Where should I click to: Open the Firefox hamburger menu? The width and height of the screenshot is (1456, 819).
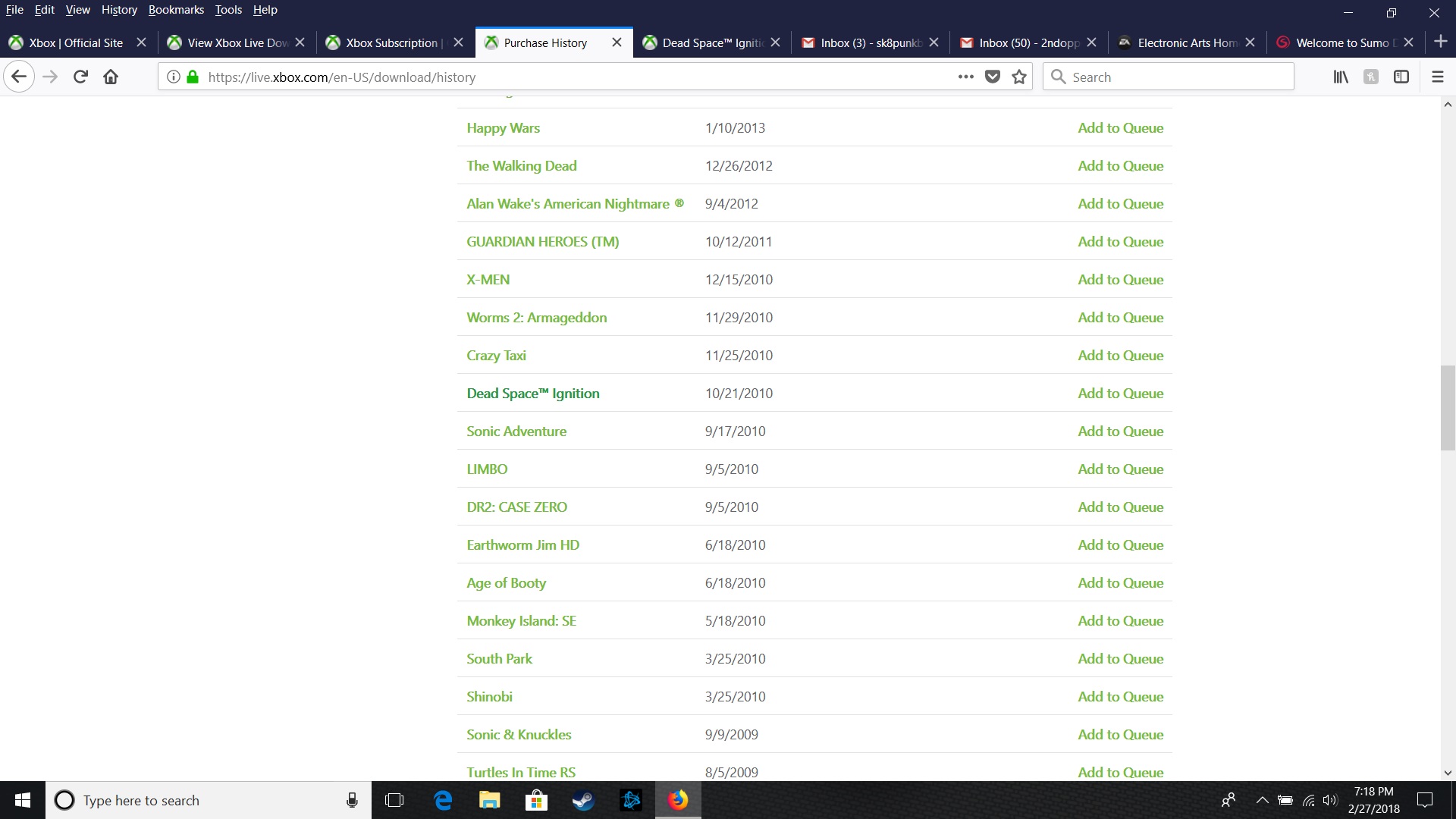1437,77
